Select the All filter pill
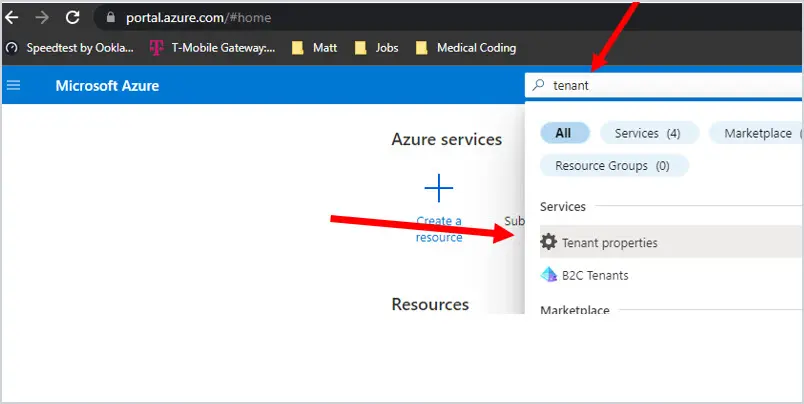Screen dimensions: 804x404 (x=565, y=133)
